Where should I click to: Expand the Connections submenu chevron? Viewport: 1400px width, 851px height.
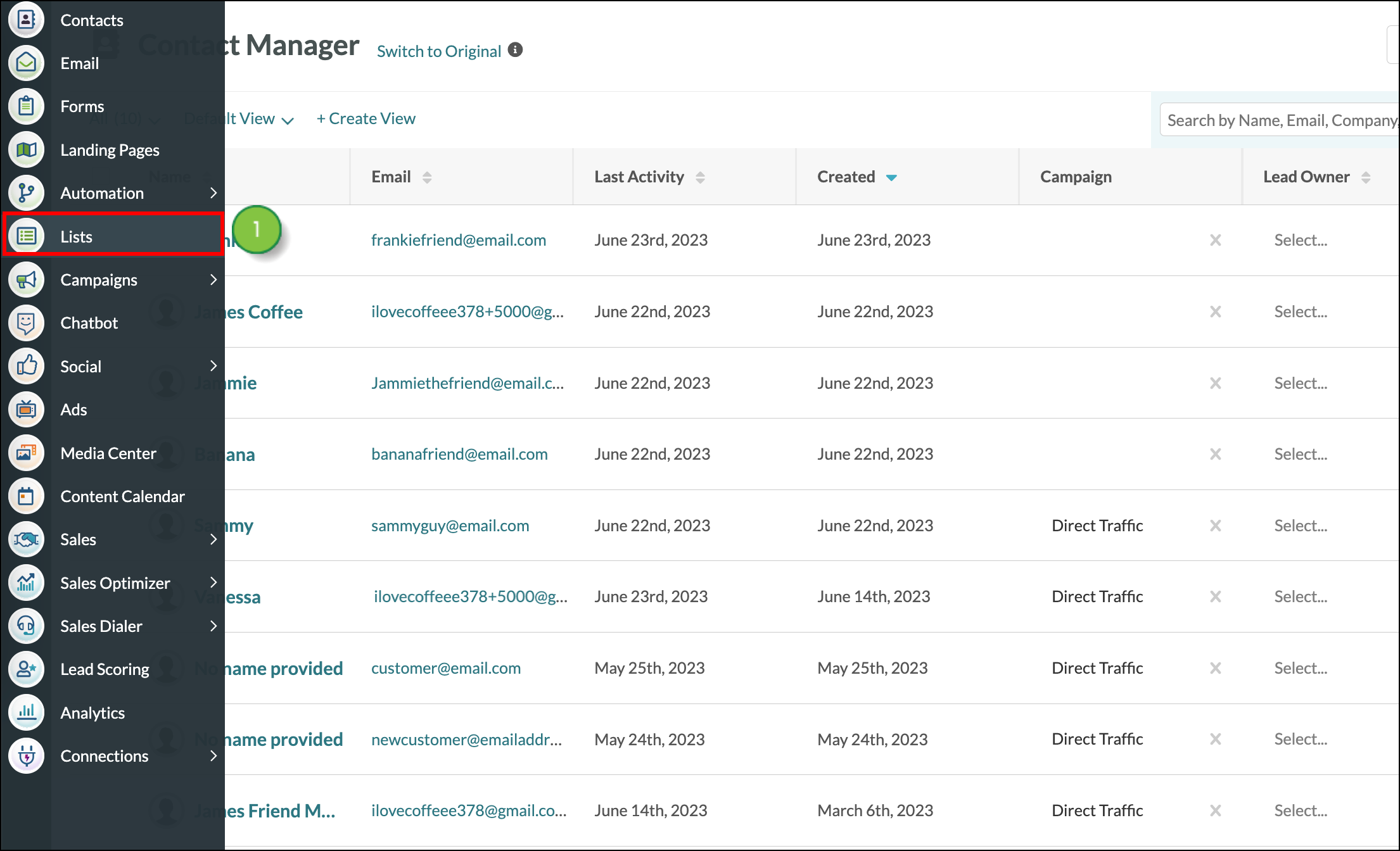coord(213,756)
